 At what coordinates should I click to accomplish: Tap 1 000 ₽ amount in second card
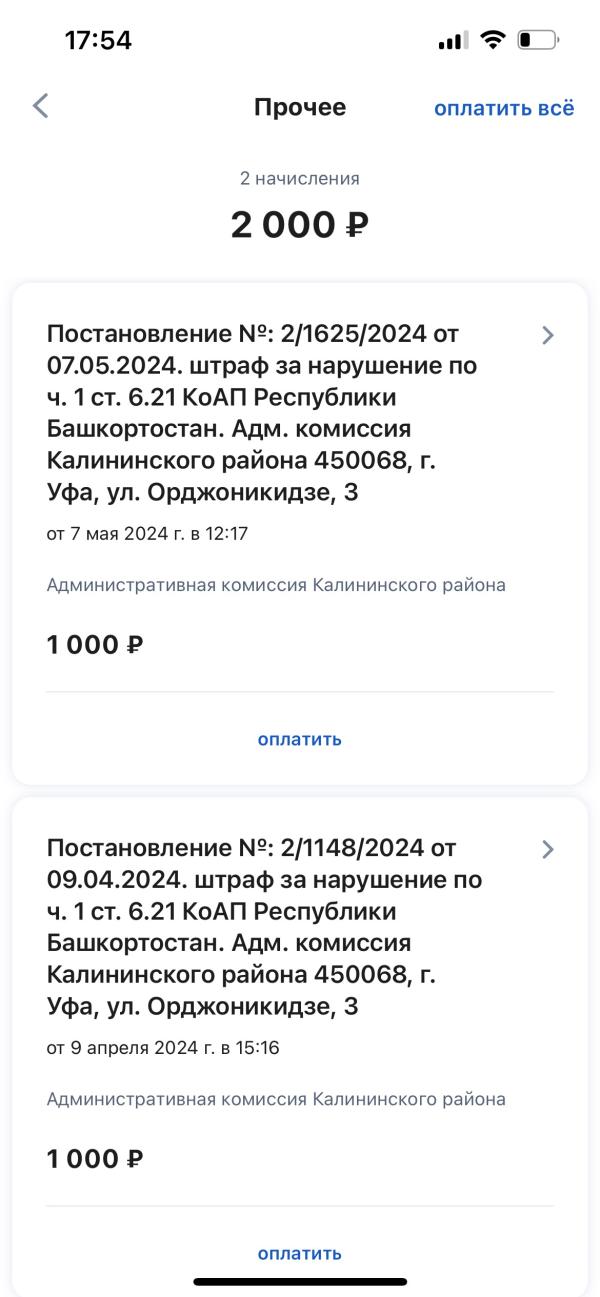click(x=95, y=1160)
